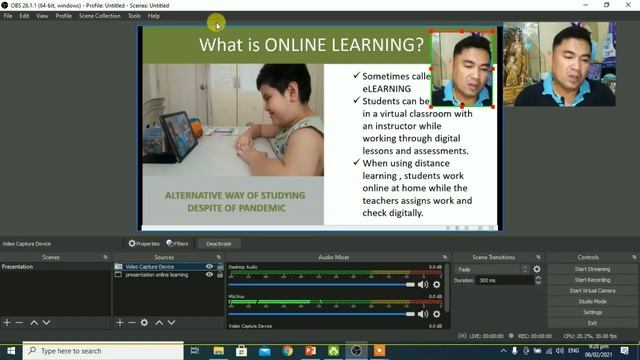This screenshot has height=360, width=640.
Task: Open the Profile menu
Action: 64,16
